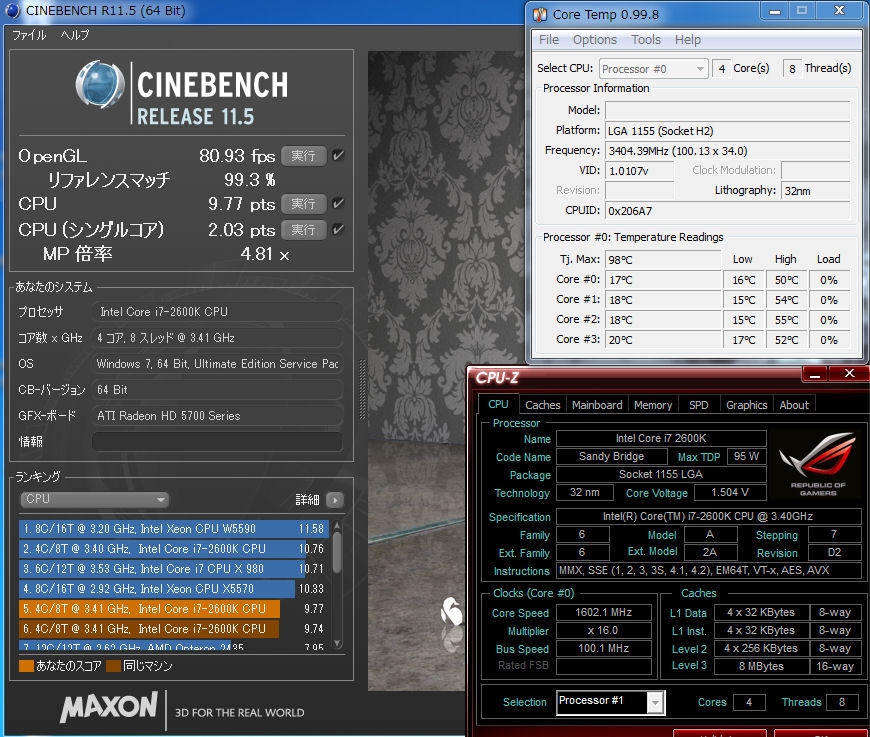This screenshot has height=737, width=870.
Task: Select ranking row Intel Xeon CPU X5570
Action: [174, 588]
